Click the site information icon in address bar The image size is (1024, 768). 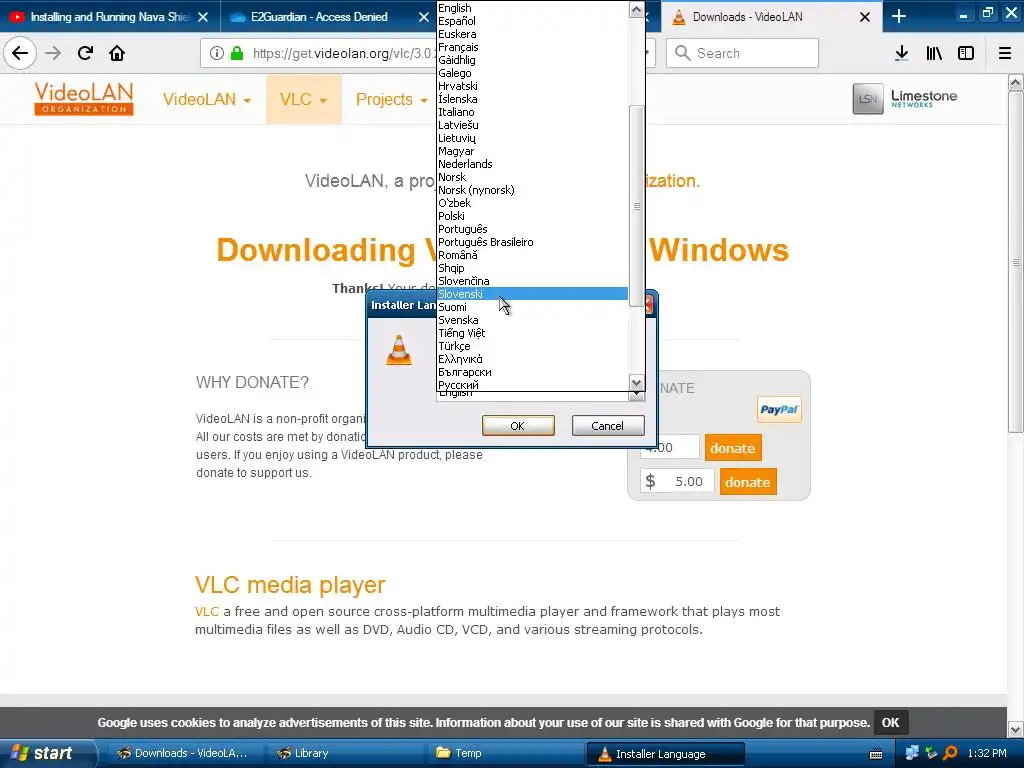click(x=217, y=53)
